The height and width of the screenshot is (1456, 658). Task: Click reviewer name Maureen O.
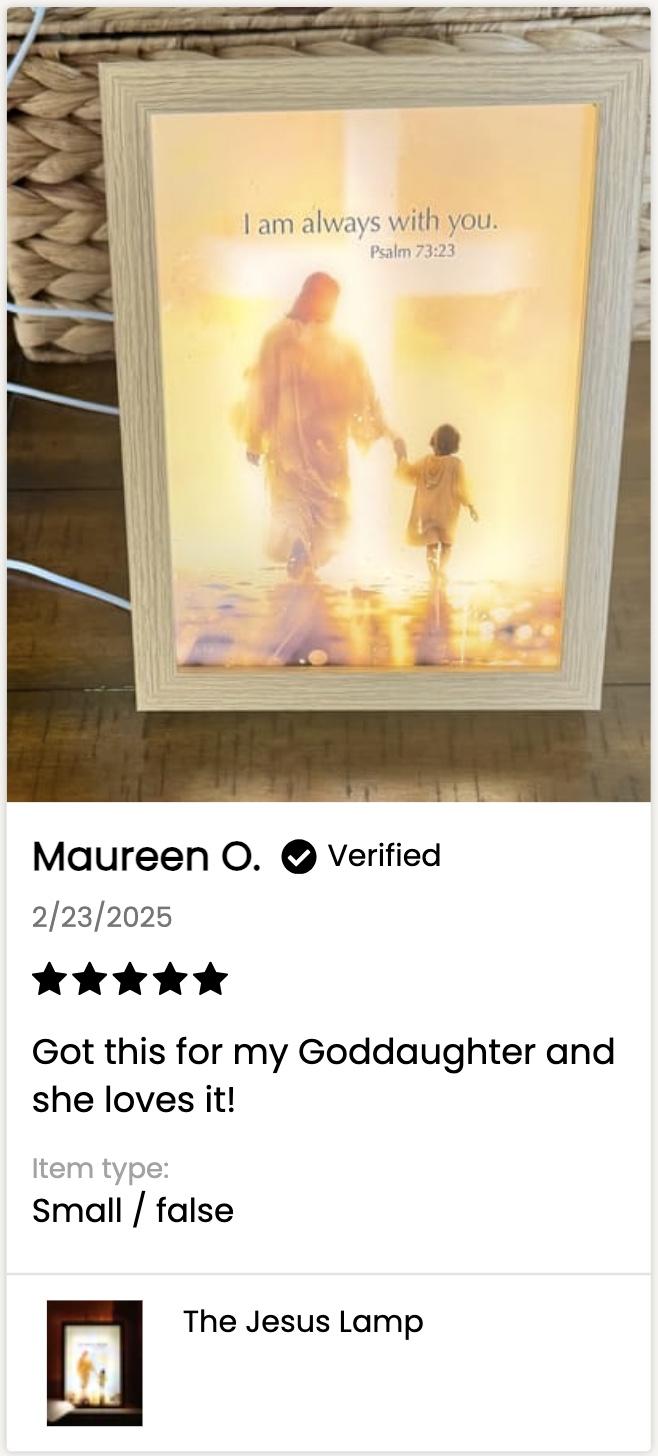[x=146, y=857]
